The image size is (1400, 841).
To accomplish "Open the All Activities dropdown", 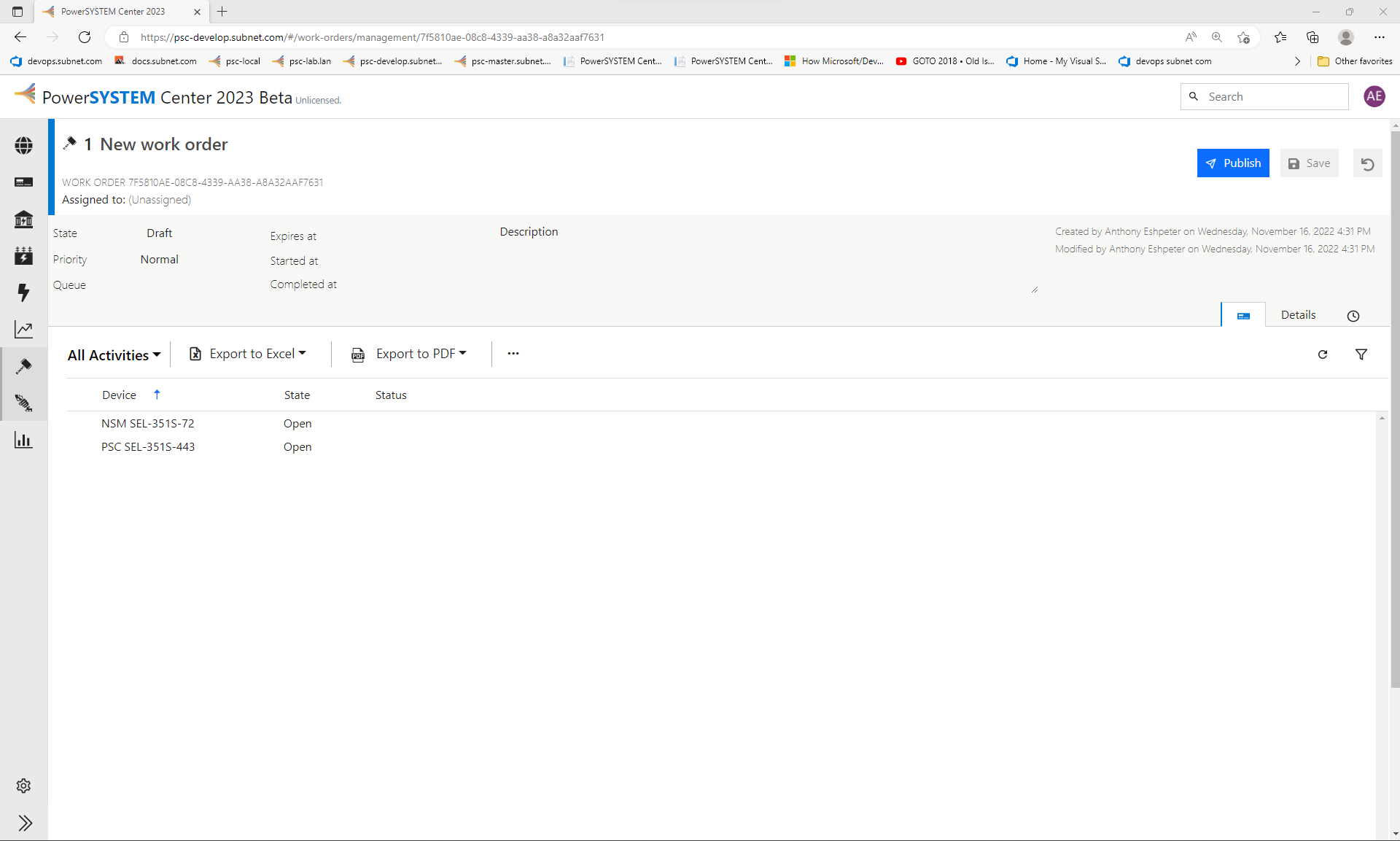I will (114, 355).
